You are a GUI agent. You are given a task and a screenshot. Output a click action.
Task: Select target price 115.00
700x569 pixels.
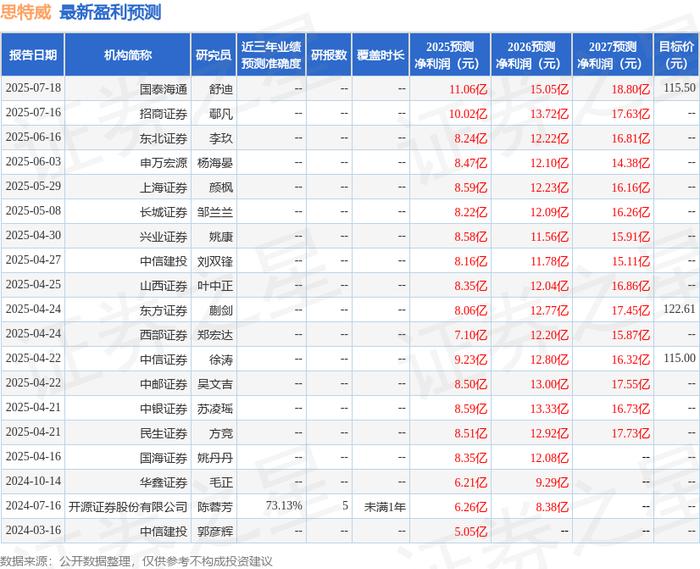point(679,358)
